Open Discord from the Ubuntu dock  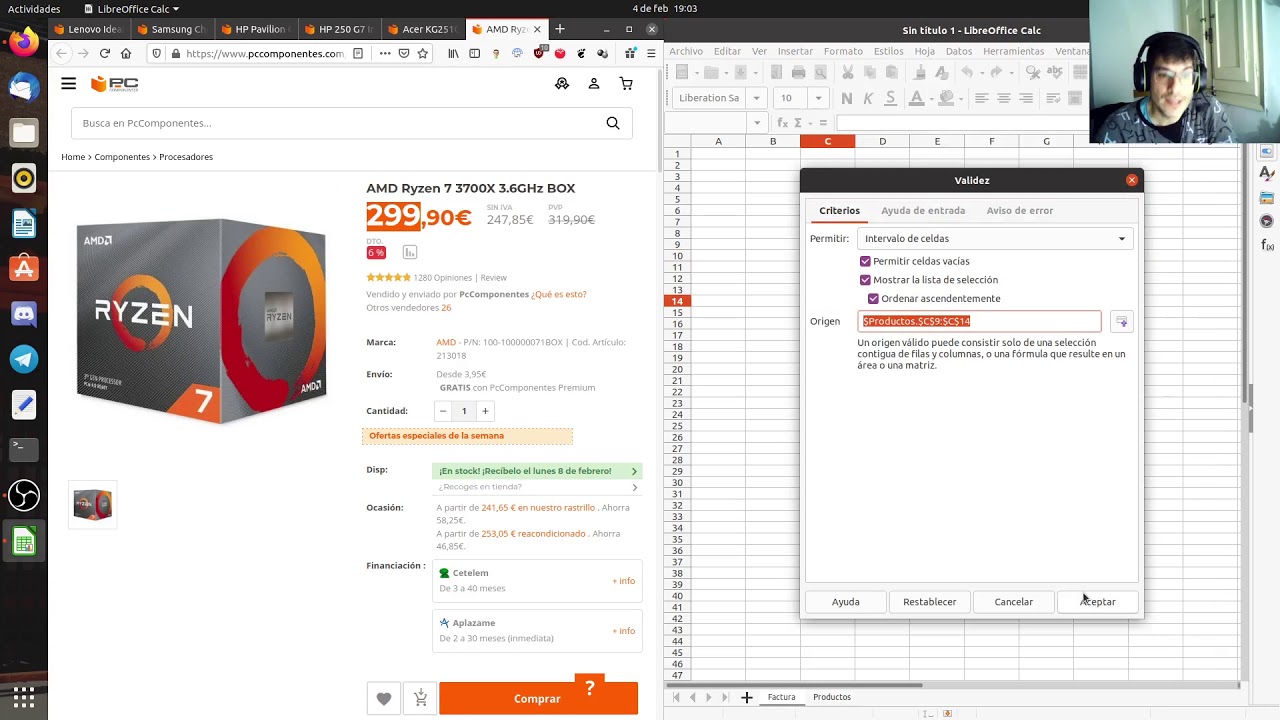24,314
